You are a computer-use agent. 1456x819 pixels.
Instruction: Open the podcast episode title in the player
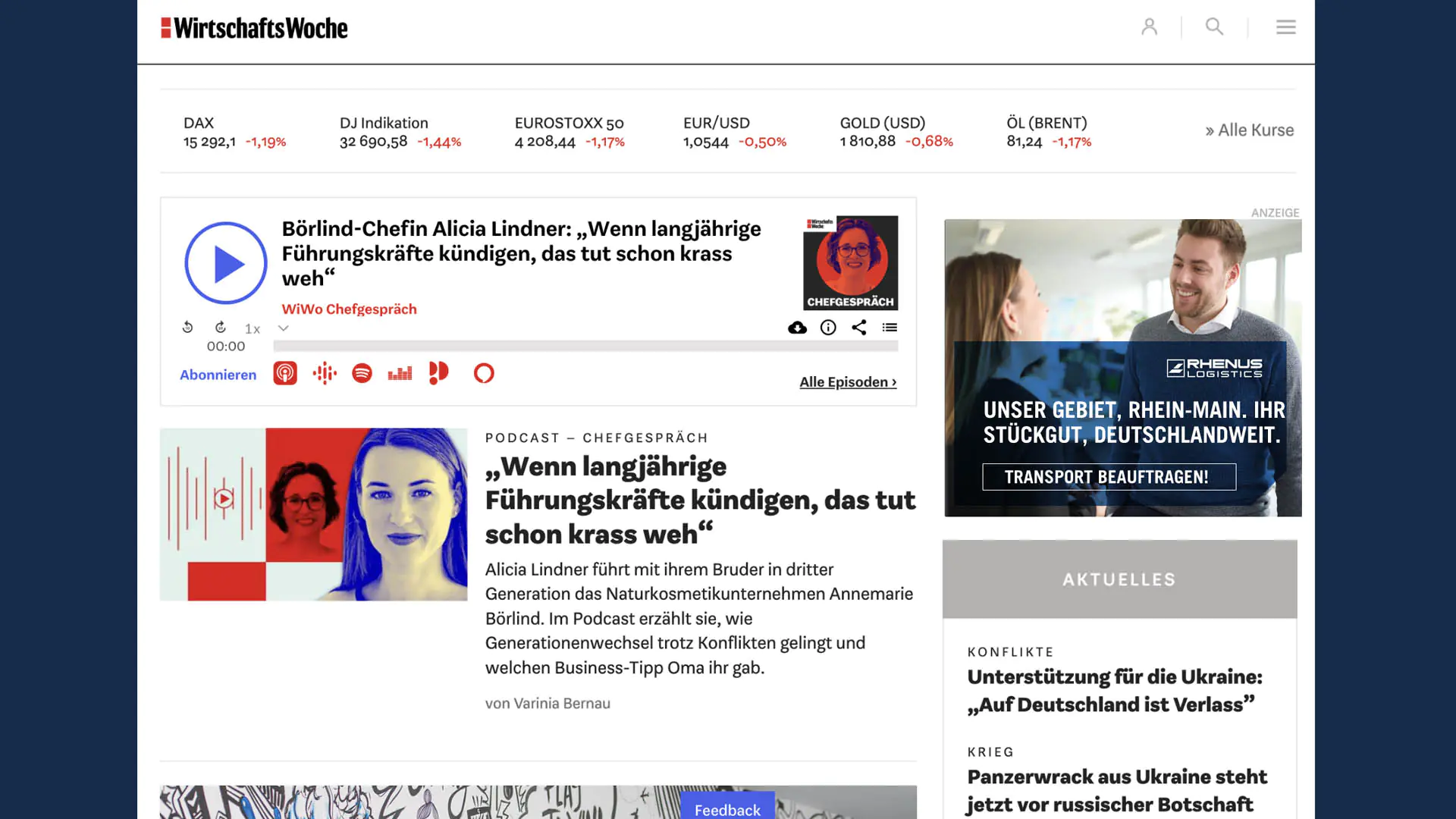521,253
